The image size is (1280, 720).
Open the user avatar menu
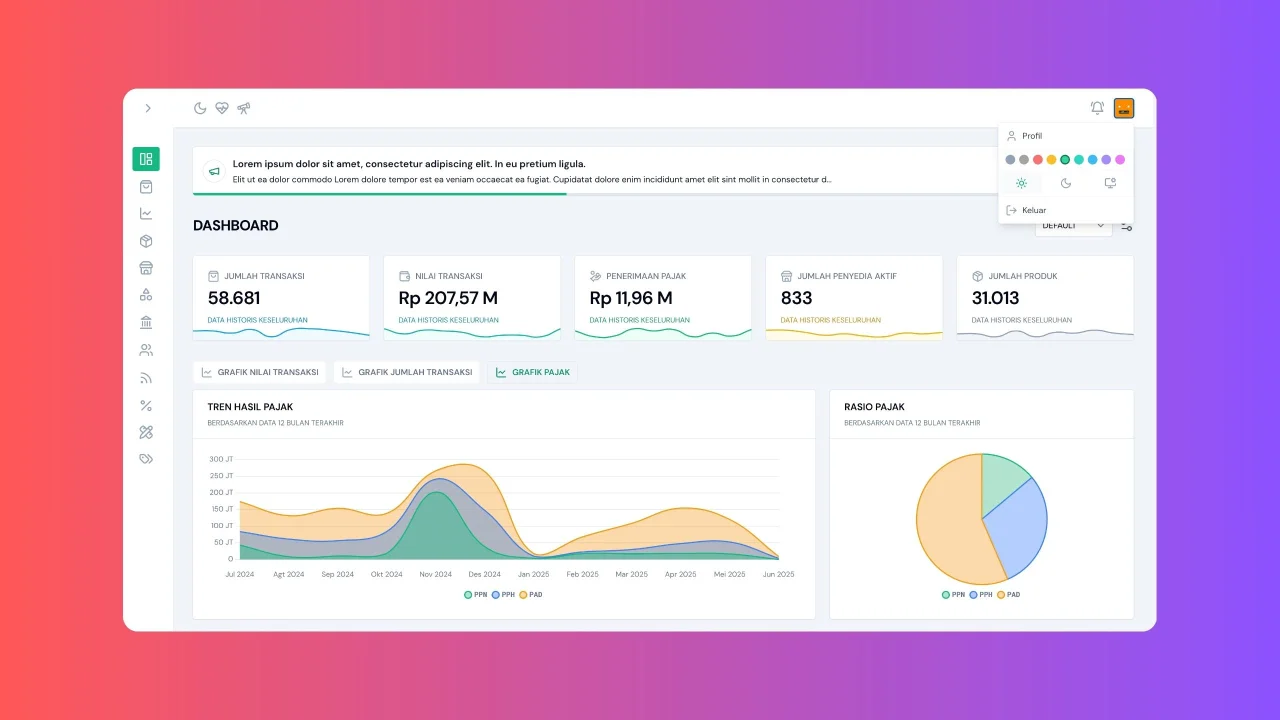point(1124,108)
